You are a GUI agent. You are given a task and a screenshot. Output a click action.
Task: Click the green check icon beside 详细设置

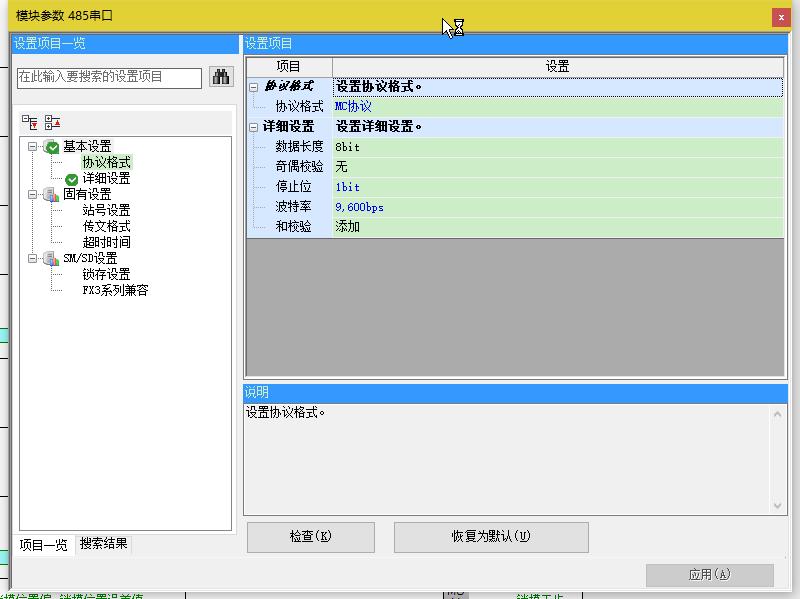(x=71, y=179)
